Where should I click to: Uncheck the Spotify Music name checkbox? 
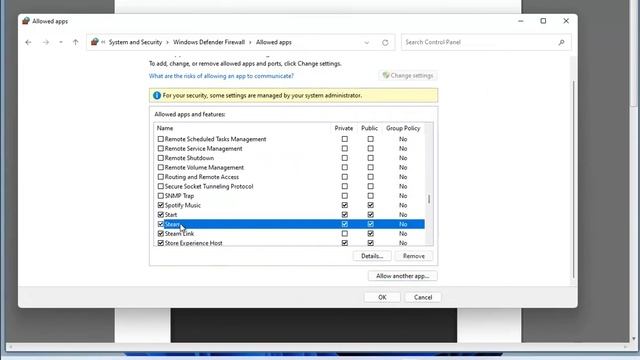161,205
